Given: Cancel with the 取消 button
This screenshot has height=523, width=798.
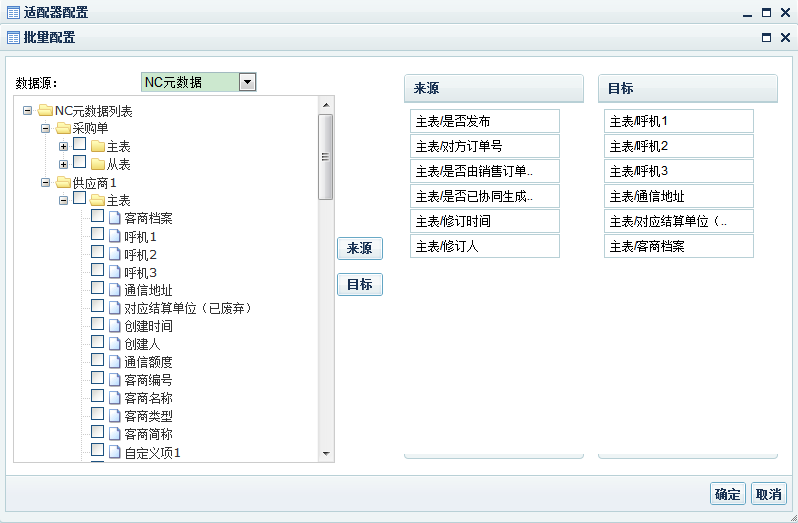Looking at the screenshot, I should (768, 493).
